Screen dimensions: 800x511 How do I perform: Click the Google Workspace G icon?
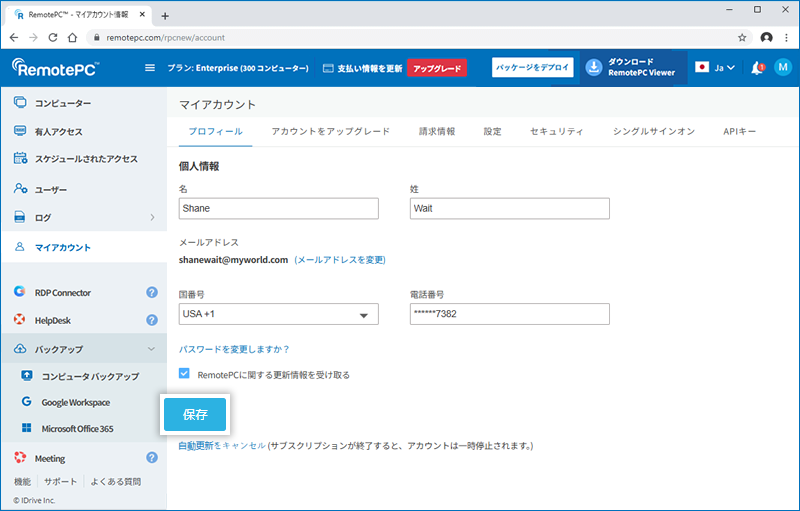click(27, 401)
